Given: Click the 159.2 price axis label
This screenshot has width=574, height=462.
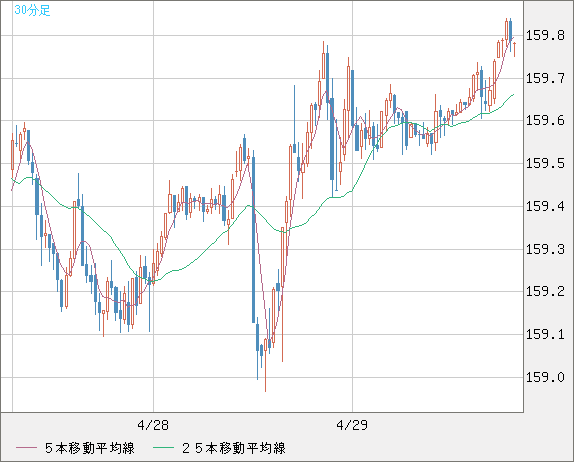Looking at the screenshot, I should (x=545, y=291).
